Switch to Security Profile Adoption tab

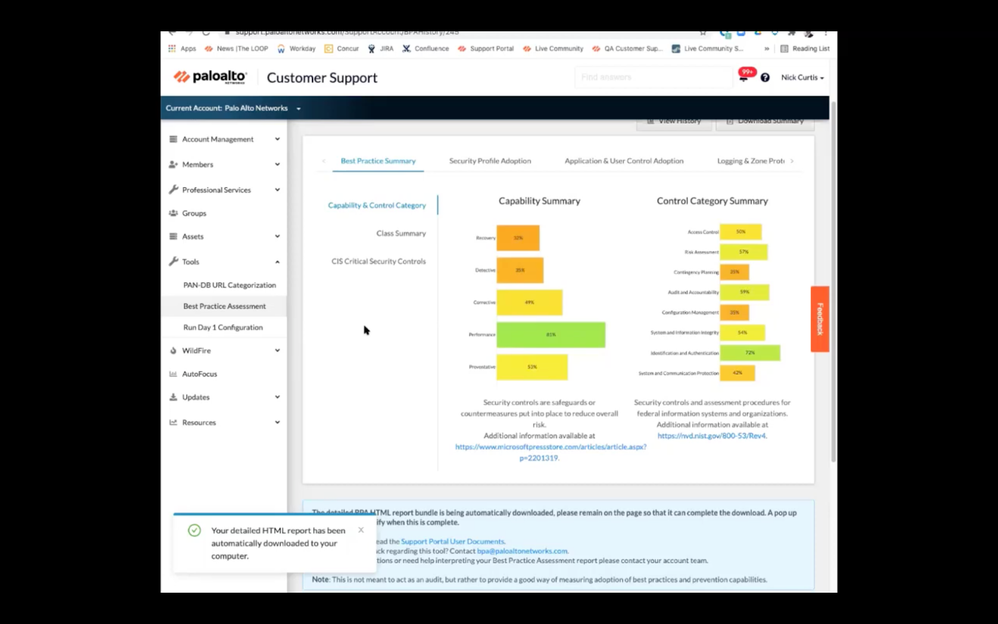(x=490, y=161)
